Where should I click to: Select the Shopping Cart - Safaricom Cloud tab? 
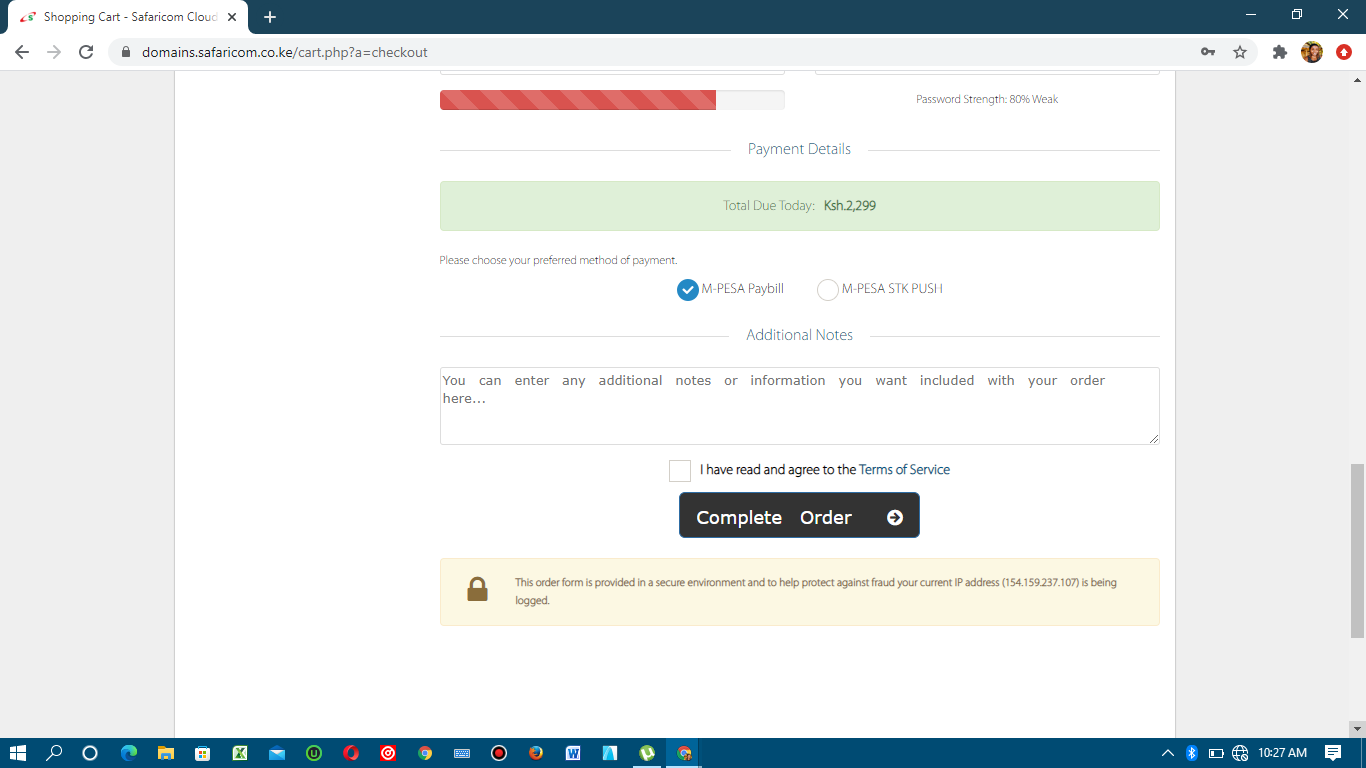point(128,17)
